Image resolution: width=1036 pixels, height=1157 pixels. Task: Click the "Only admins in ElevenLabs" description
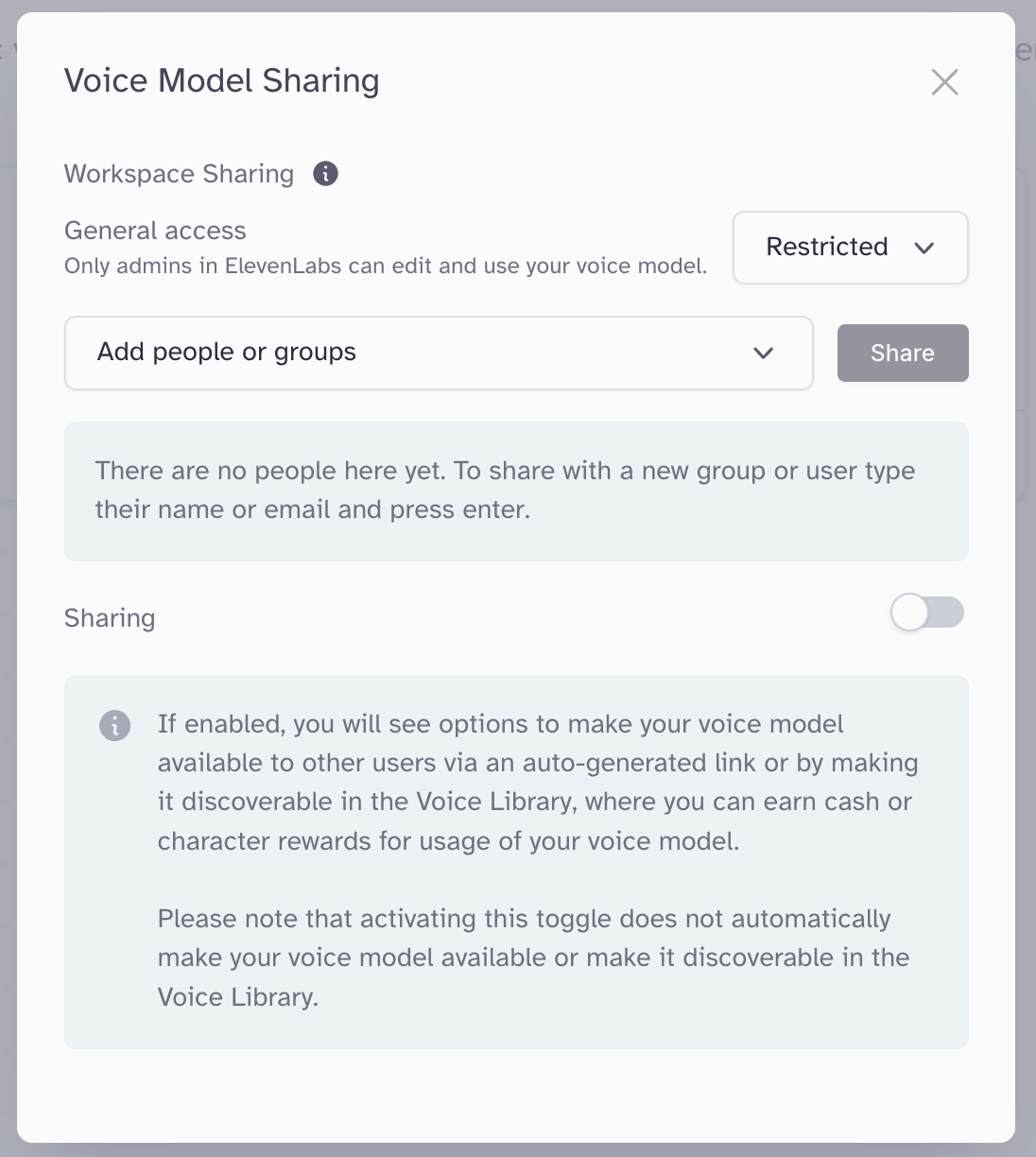[x=385, y=267]
